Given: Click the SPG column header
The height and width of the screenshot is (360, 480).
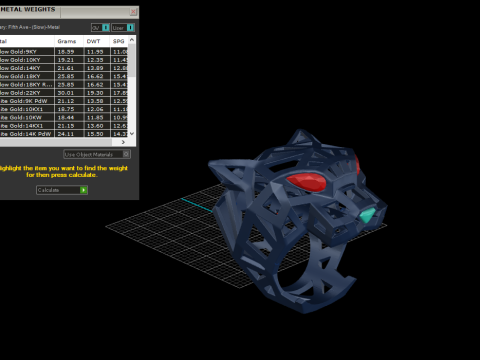Looking at the screenshot, I should click(x=119, y=41).
